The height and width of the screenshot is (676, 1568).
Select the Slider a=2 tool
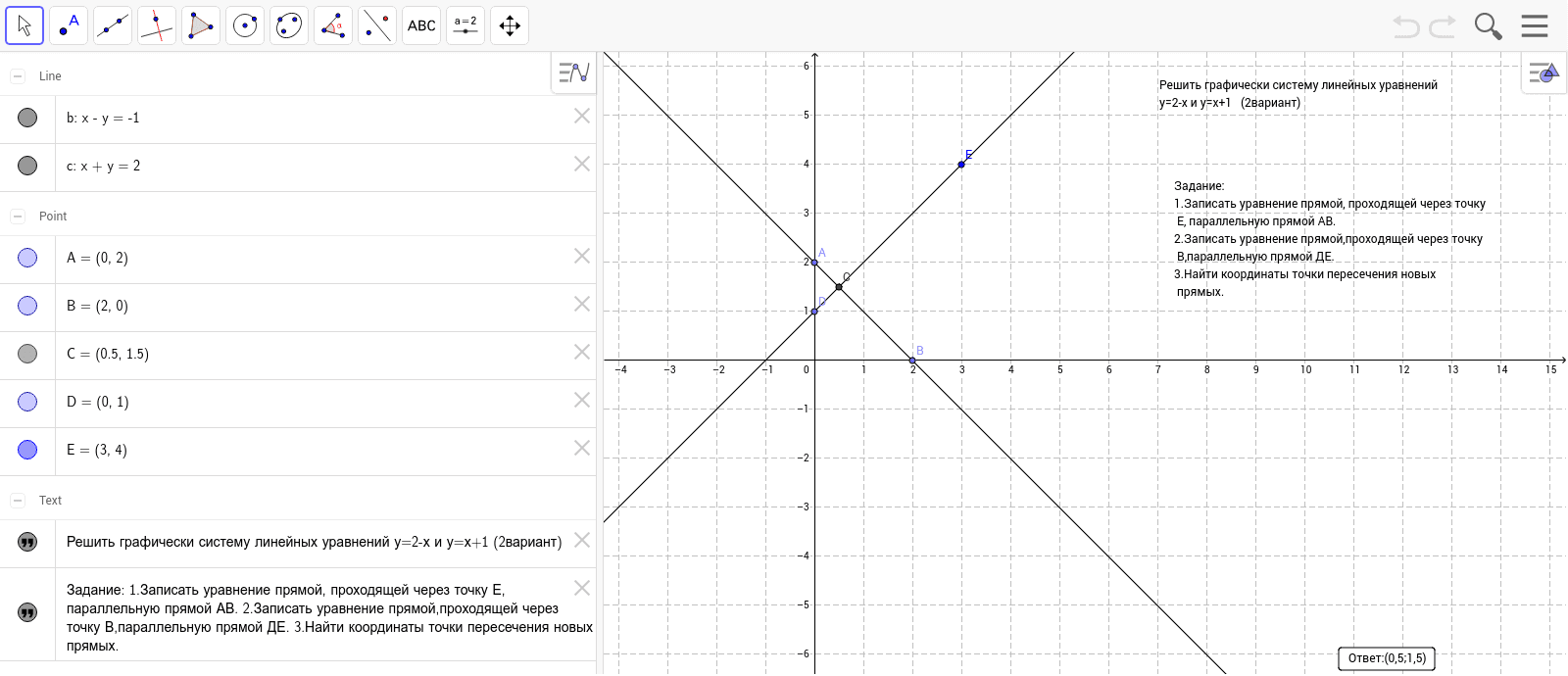[x=465, y=25]
